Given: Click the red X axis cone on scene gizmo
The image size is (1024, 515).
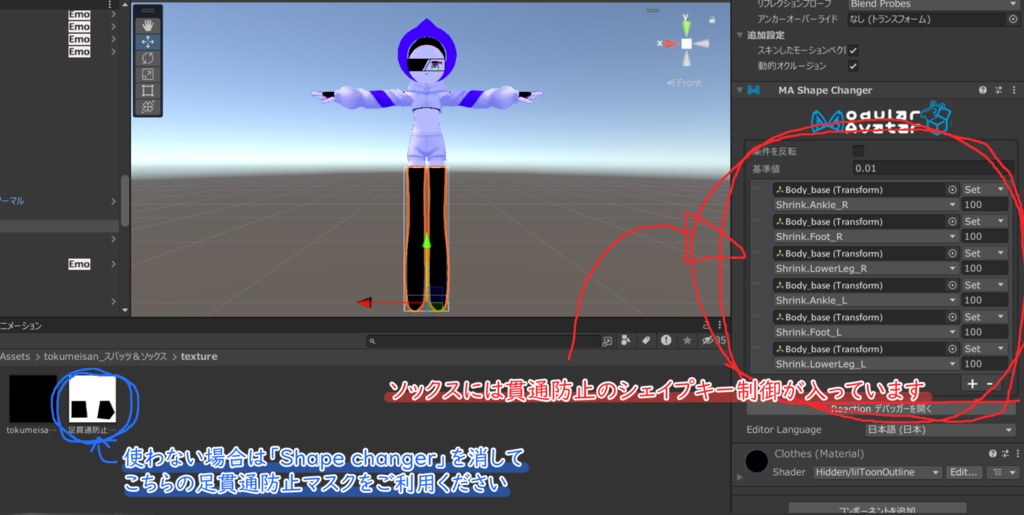Looking at the screenshot, I should [671, 44].
